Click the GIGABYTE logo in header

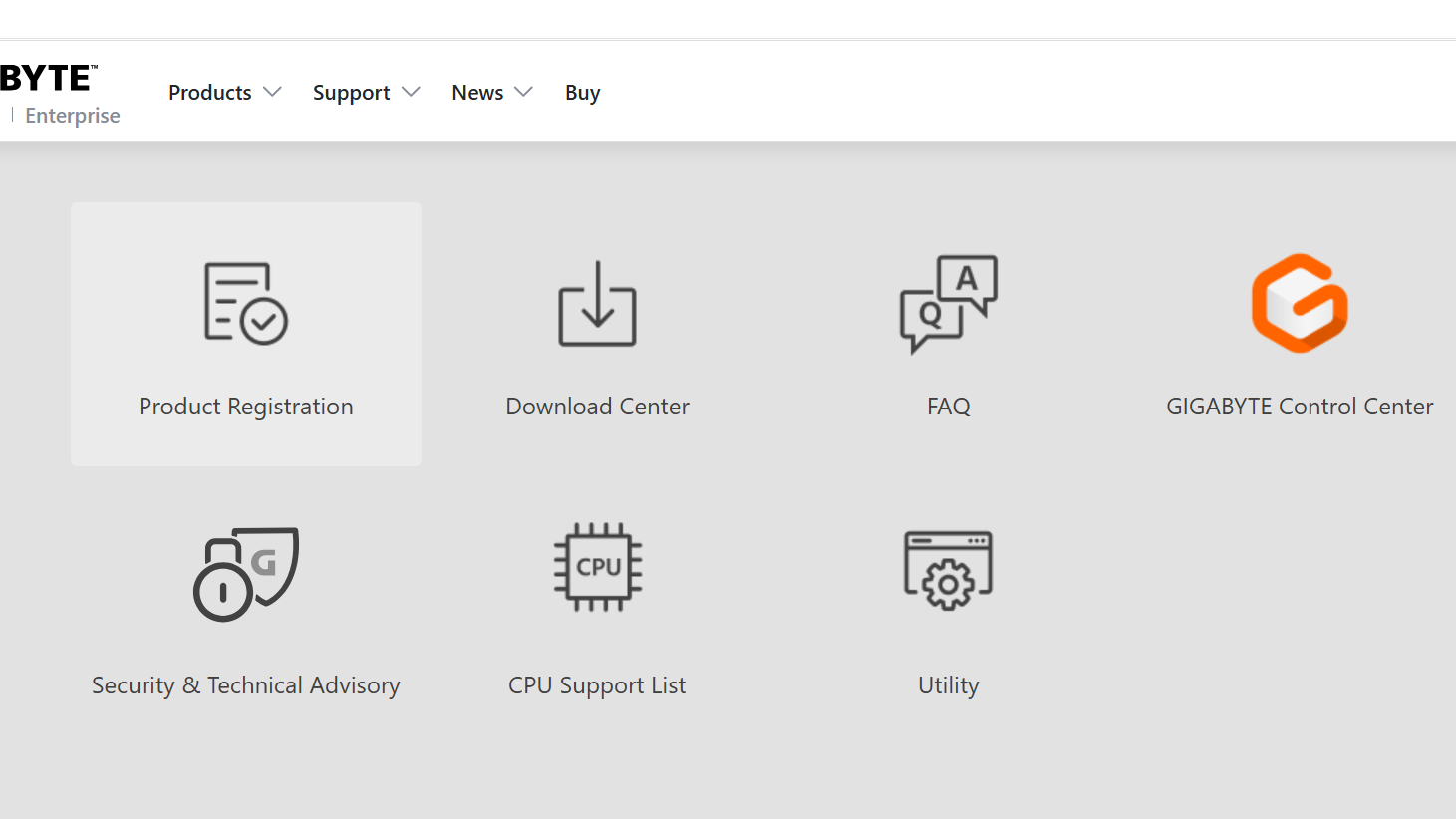[49, 78]
